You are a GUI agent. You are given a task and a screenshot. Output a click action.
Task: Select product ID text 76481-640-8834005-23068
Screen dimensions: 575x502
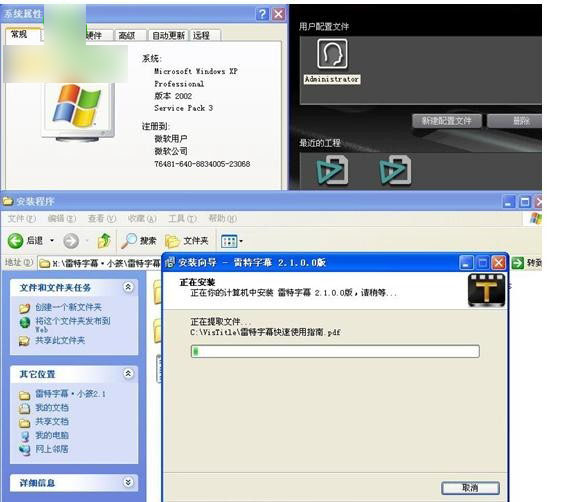[x=202, y=164]
